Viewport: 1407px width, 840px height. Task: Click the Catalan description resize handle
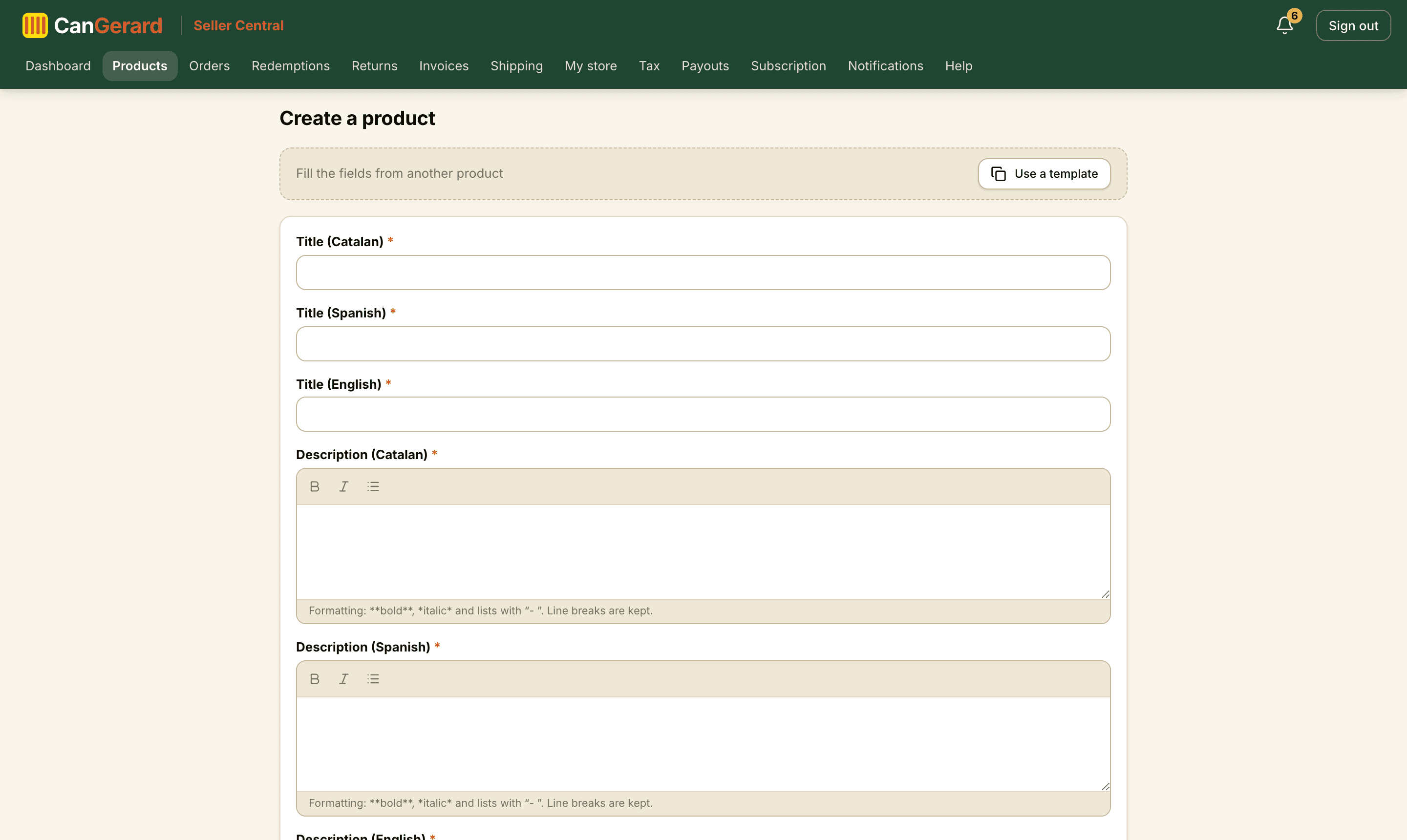click(x=1105, y=594)
